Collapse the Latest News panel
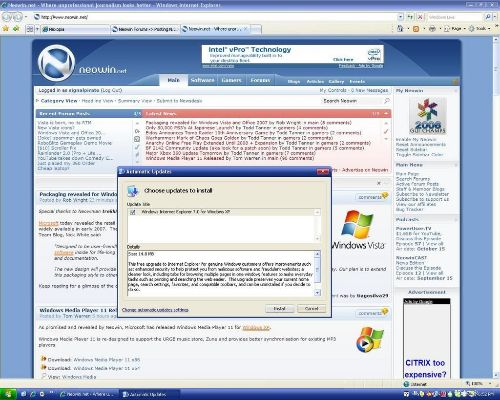The image size is (500, 400). point(386,114)
